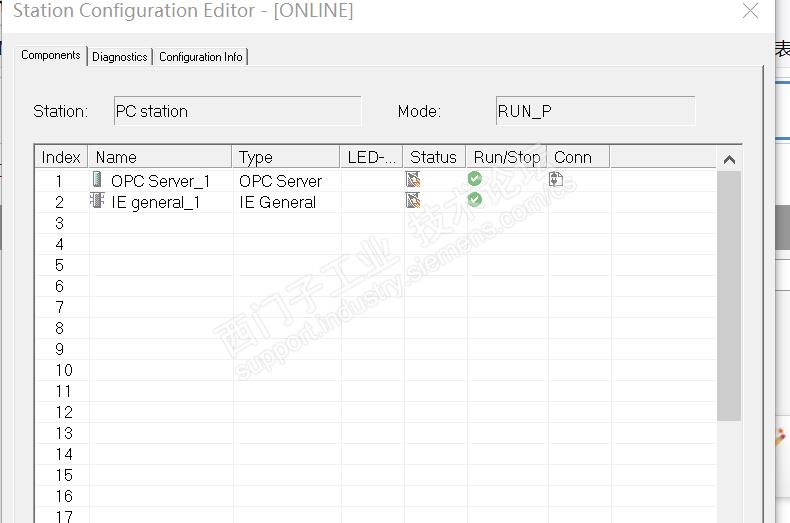The height and width of the screenshot is (523, 790).
Task: Click the scroll-up arrow of component list
Action: coord(729,159)
